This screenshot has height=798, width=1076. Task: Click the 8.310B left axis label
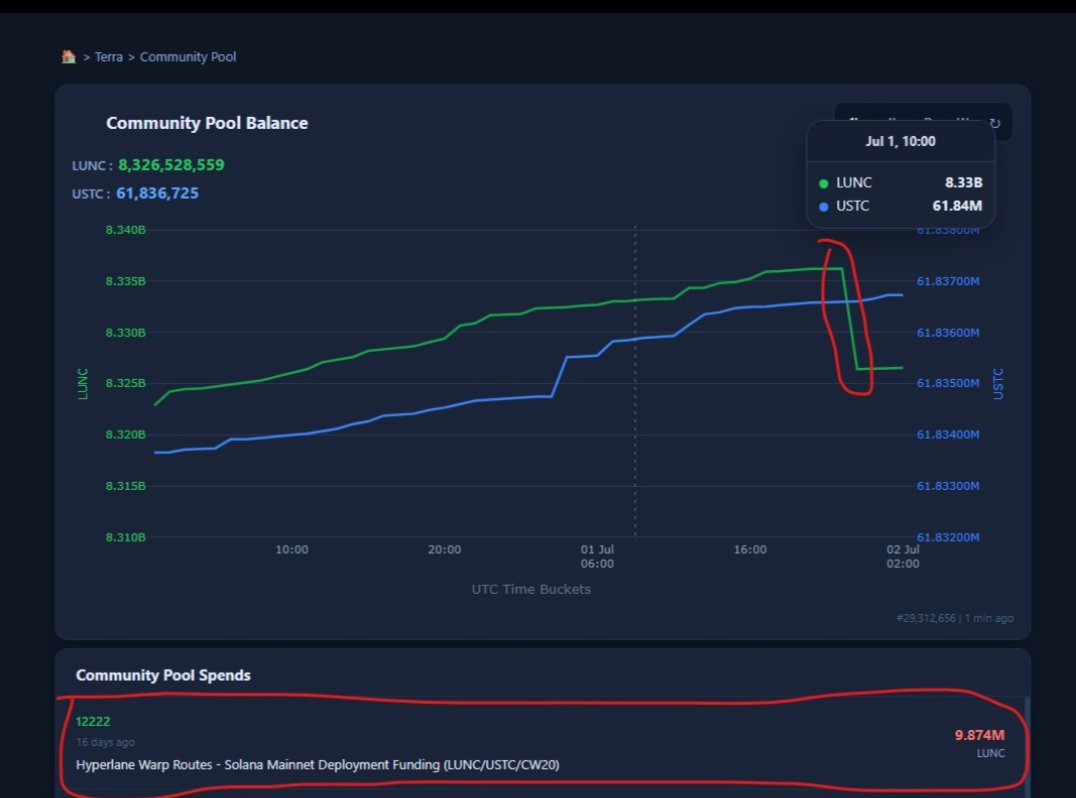tap(126, 537)
